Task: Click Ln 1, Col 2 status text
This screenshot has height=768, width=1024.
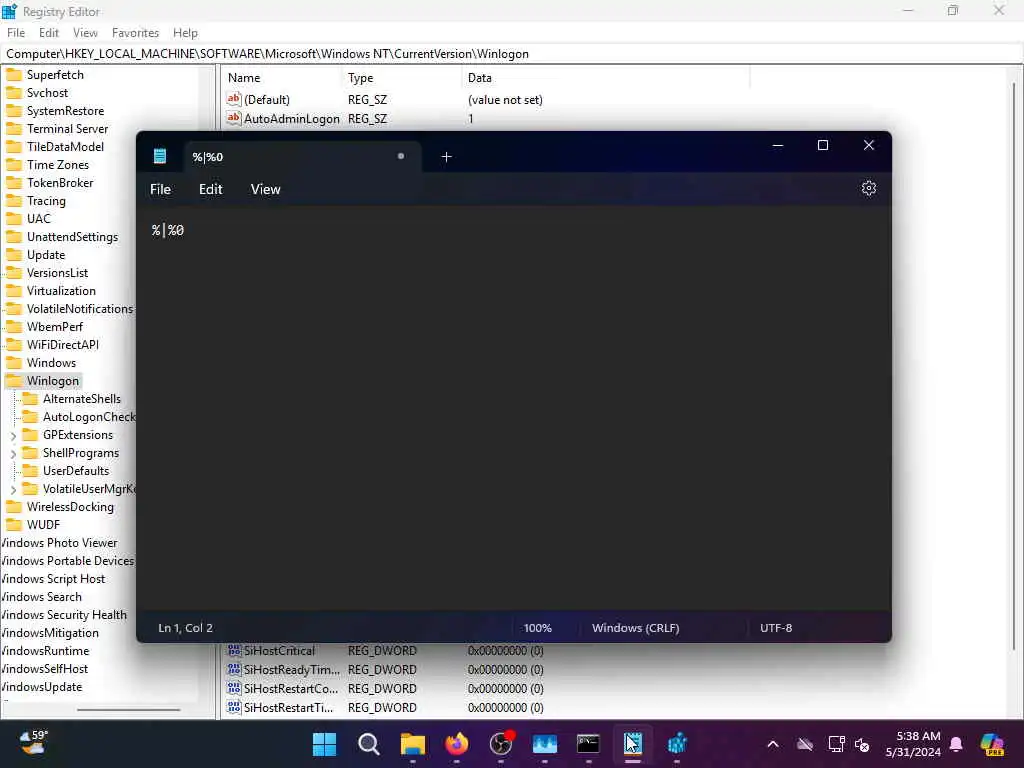Action: tap(185, 628)
